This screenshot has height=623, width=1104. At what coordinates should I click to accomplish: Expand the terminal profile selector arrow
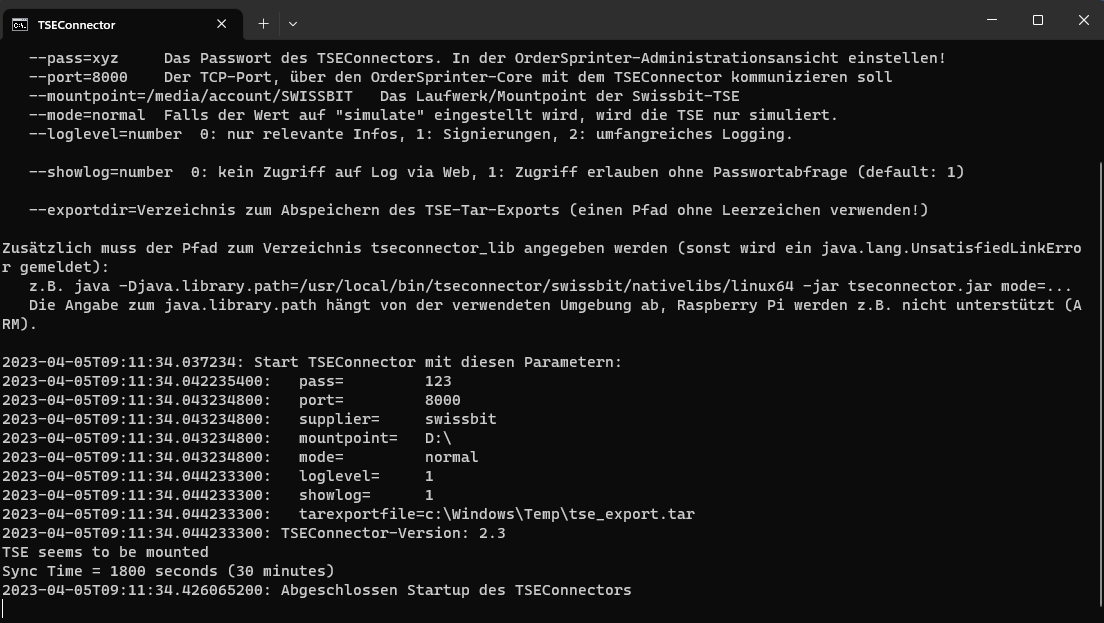point(291,23)
